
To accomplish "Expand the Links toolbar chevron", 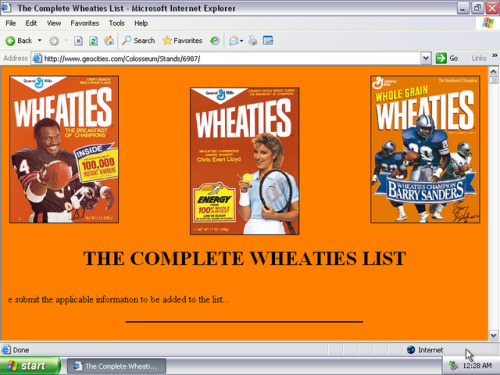I will tap(495, 55).
